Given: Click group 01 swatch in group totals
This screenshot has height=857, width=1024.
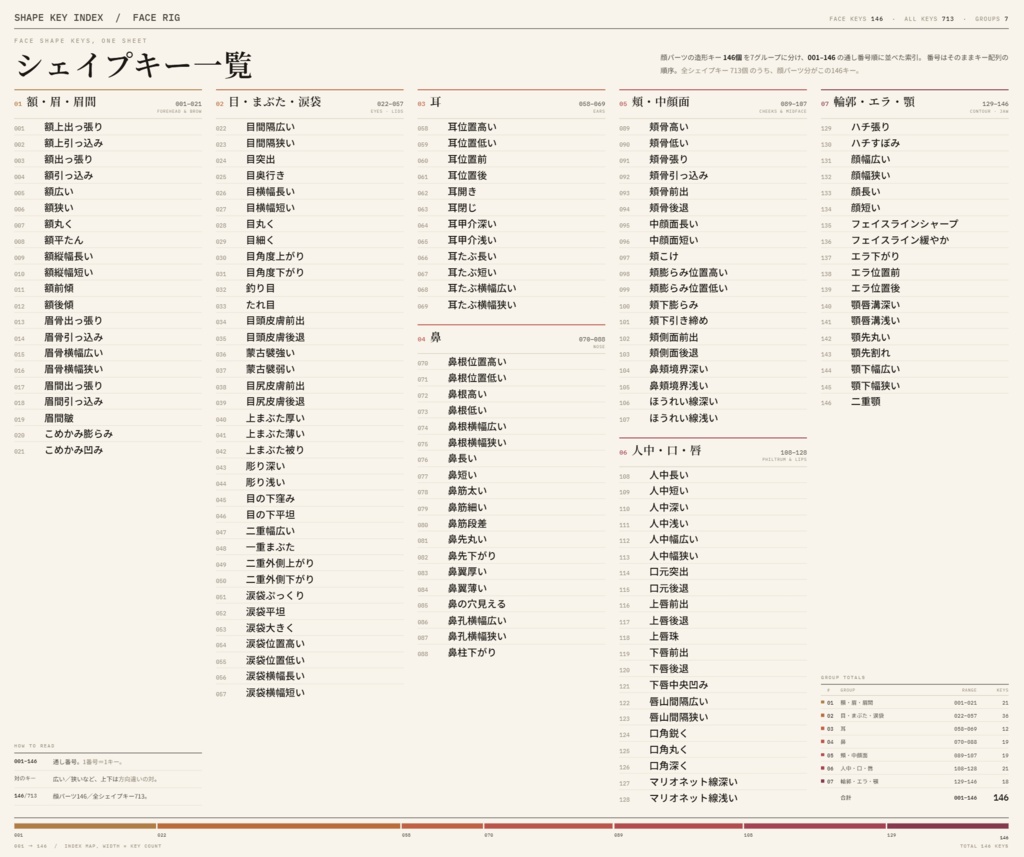Looking at the screenshot, I should (x=823, y=702).
